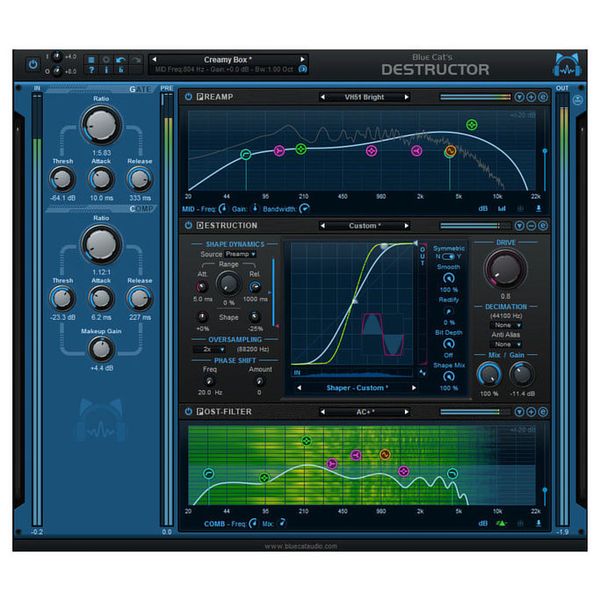
Task: Expand the Post-Filter section with plus icon
Action: click(x=531, y=412)
